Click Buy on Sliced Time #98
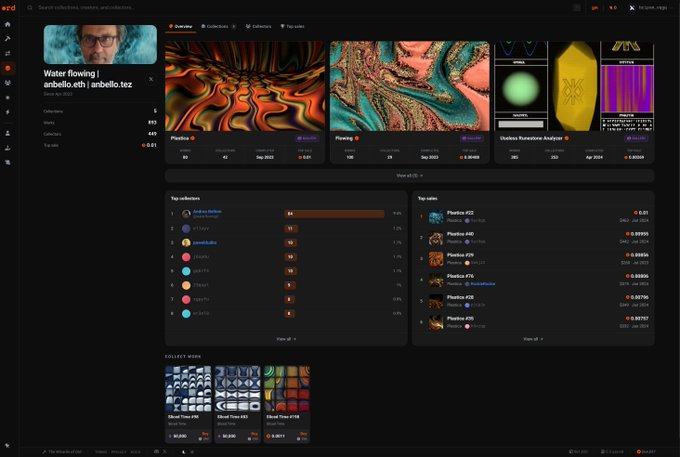Viewport: 680px width, 457px height. pyautogui.click(x=205, y=434)
